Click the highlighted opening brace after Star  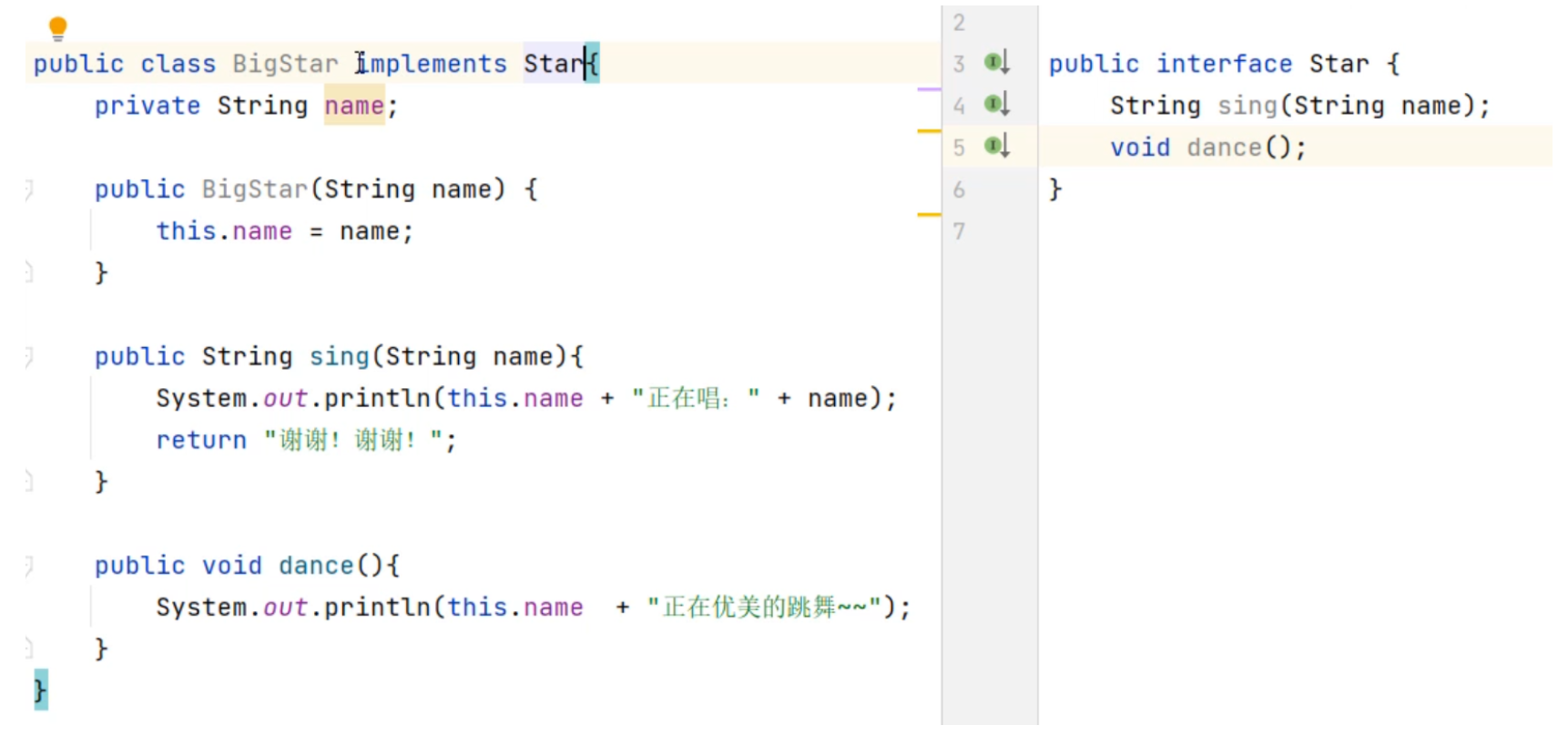coord(592,64)
